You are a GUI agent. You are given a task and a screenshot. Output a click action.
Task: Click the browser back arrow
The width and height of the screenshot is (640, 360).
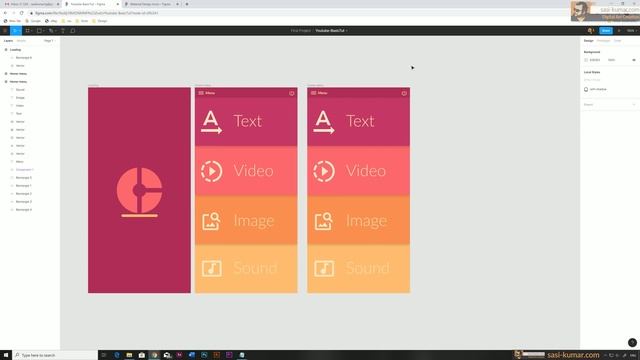pos(5,13)
